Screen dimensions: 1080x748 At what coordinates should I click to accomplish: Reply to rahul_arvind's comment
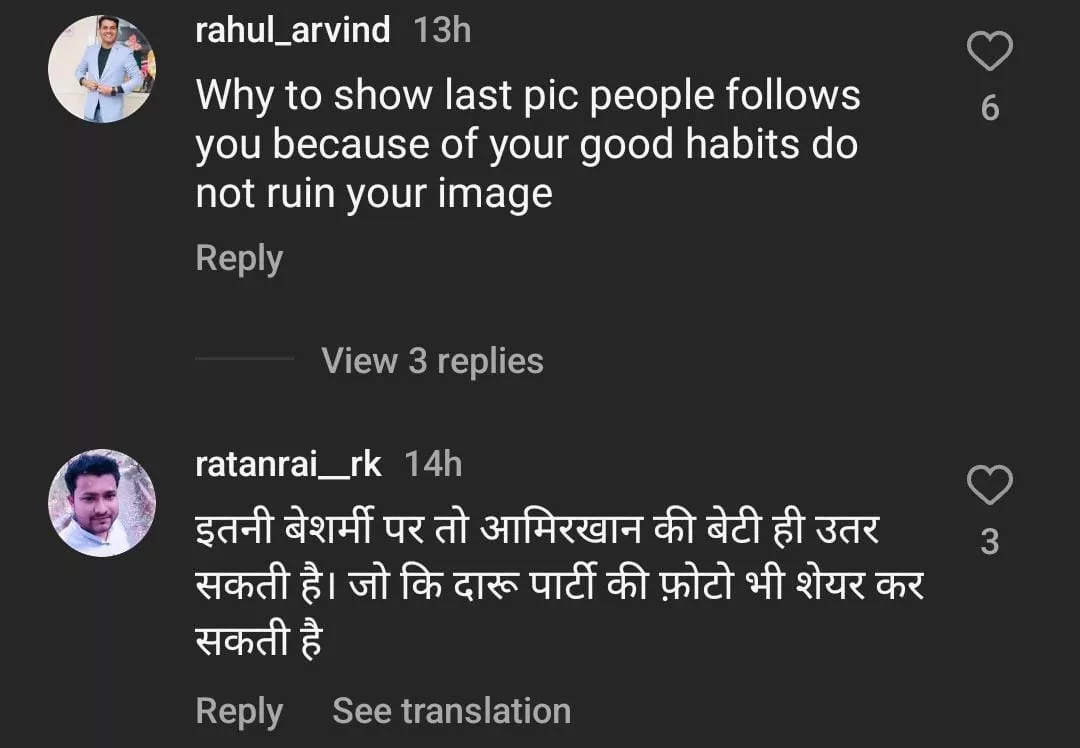click(239, 258)
